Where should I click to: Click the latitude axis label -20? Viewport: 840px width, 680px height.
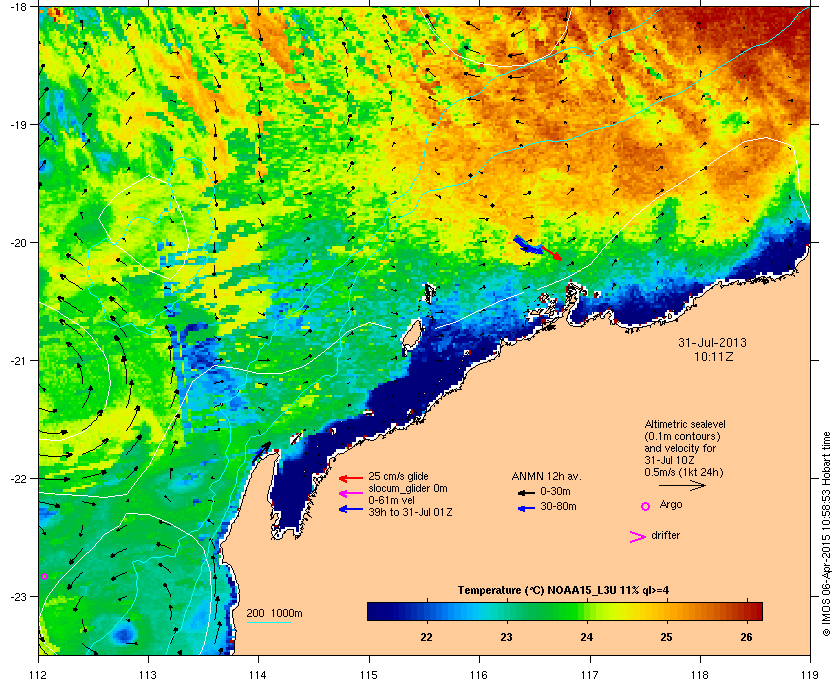[18, 243]
